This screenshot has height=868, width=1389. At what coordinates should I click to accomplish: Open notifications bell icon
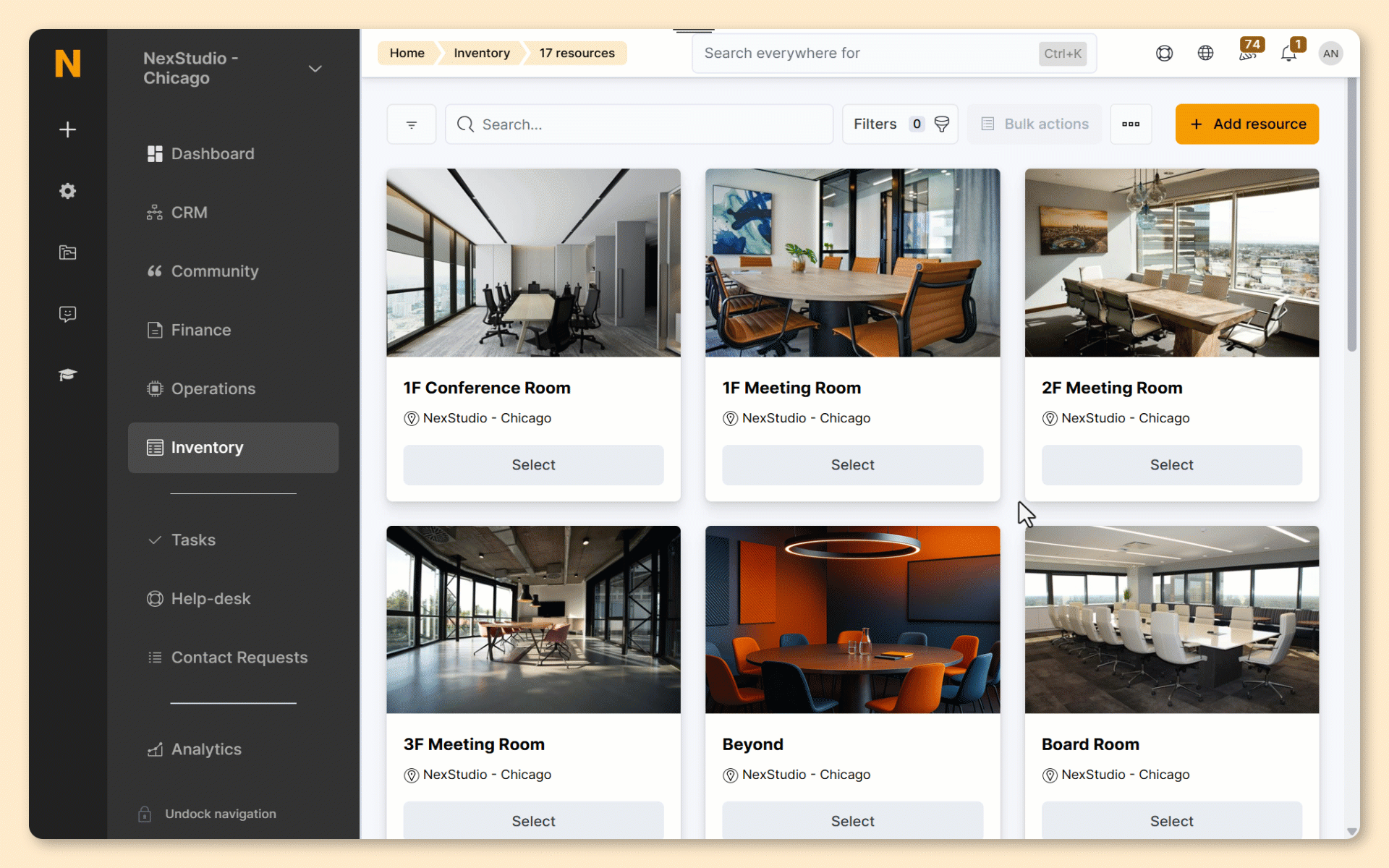[x=1290, y=52]
